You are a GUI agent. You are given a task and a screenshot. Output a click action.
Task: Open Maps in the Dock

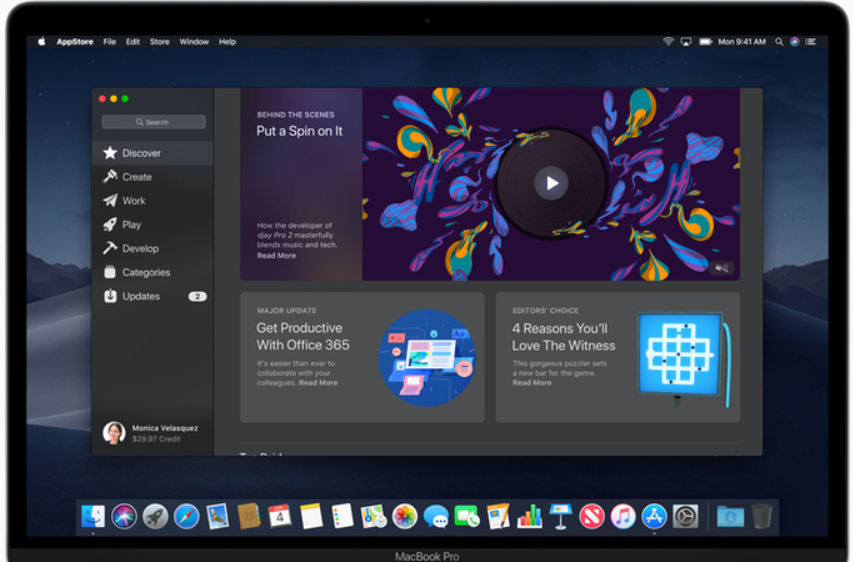374,516
